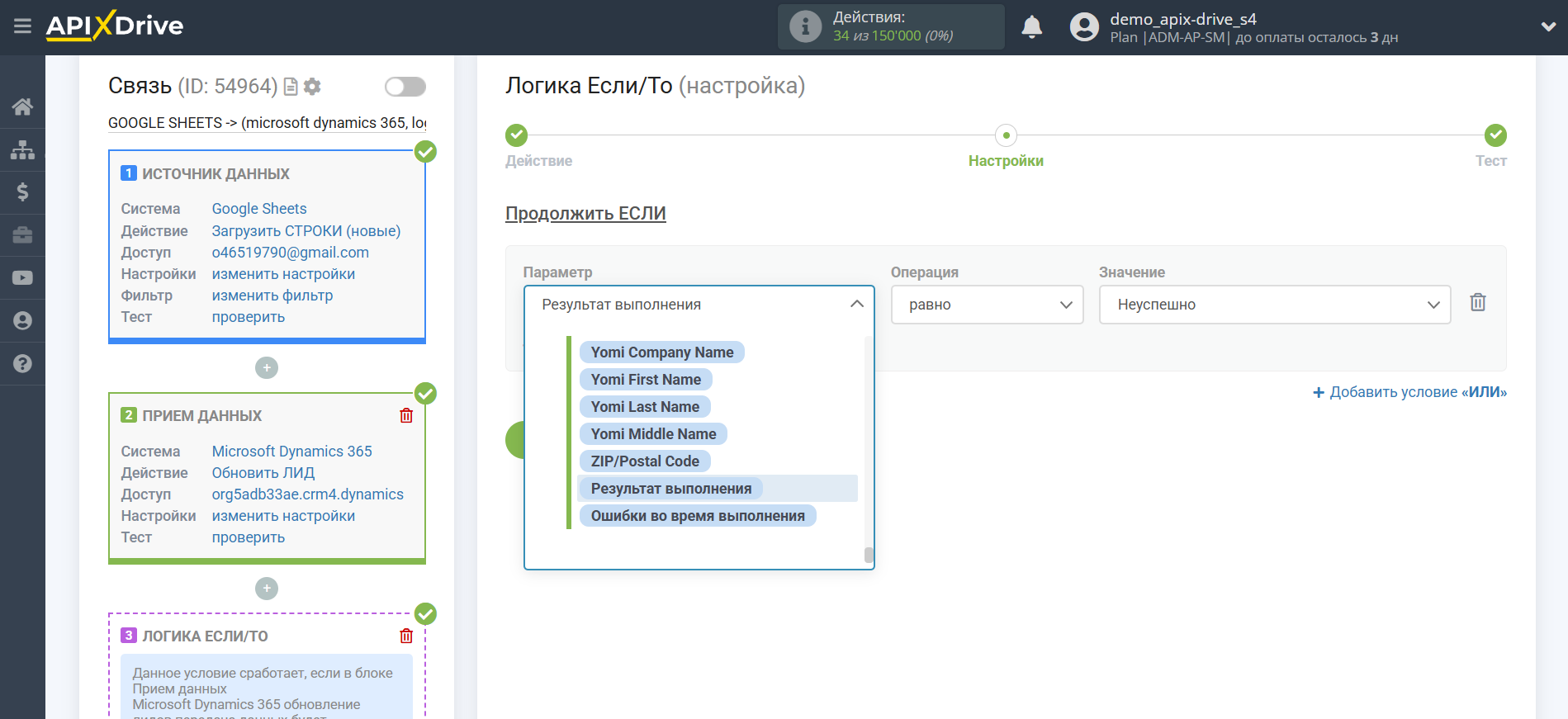
Task: Open the Операция dropdown set to равно
Action: point(987,305)
